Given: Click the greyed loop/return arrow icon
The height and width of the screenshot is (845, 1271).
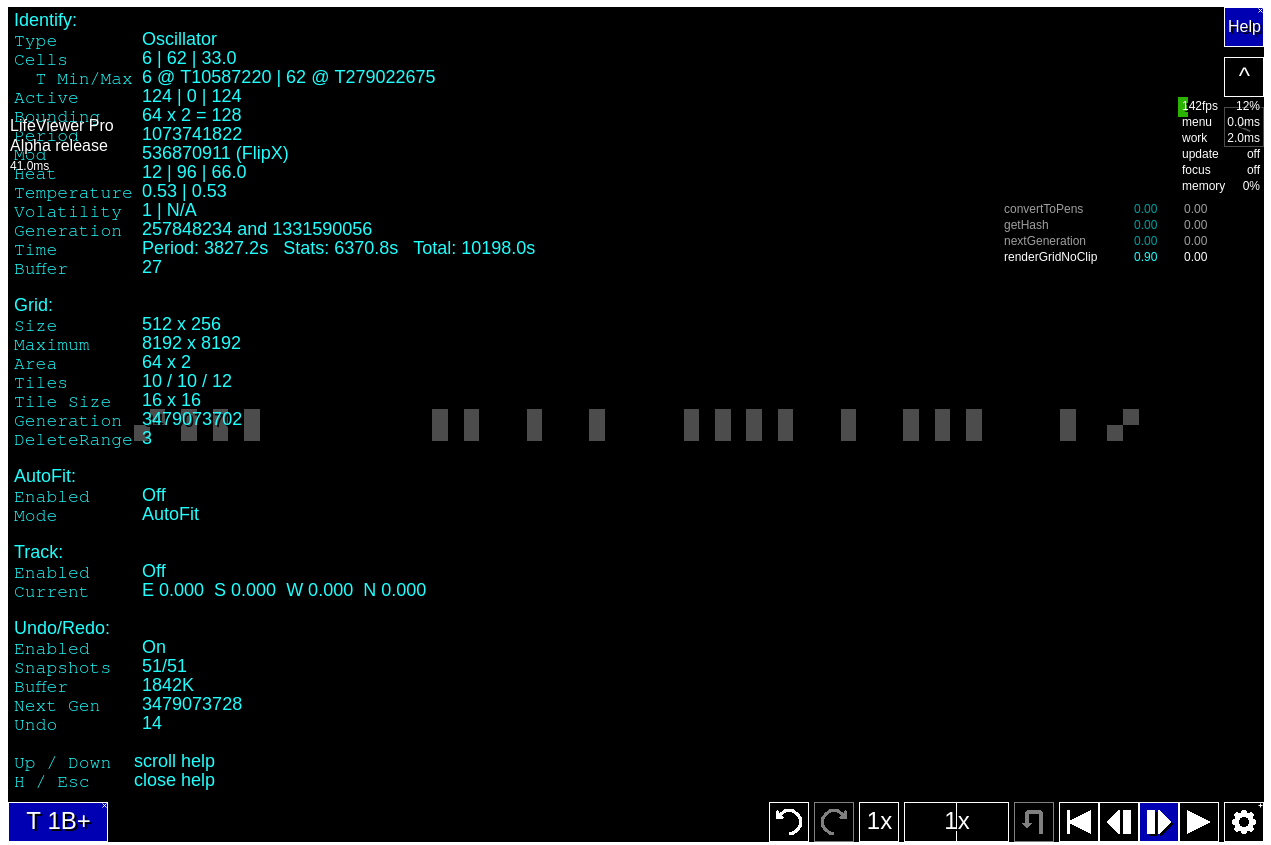Looking at the screenshot, I should coord(1034,822).
